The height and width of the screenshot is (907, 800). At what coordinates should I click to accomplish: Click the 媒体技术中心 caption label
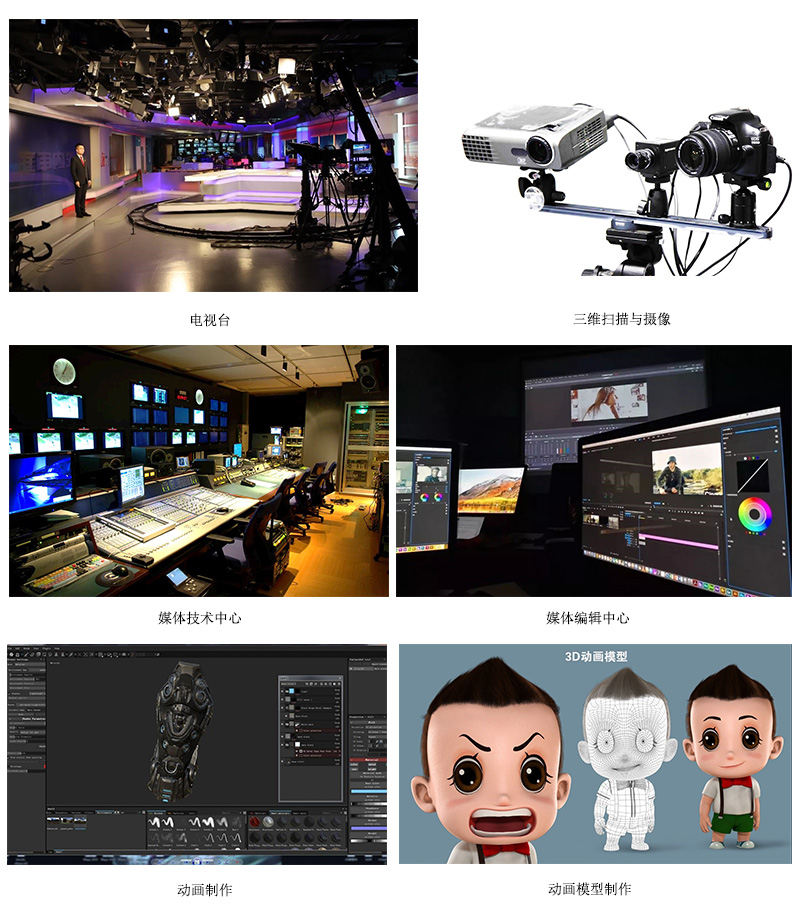pos(199,618)
